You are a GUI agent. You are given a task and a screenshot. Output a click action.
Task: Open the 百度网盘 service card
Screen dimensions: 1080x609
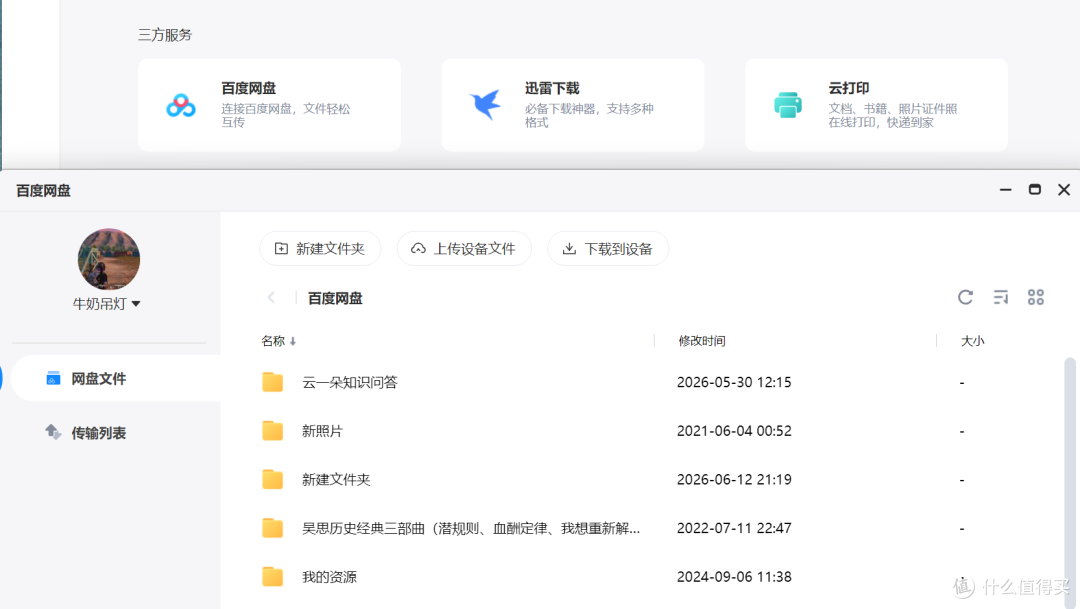click(x=269, y=105)
